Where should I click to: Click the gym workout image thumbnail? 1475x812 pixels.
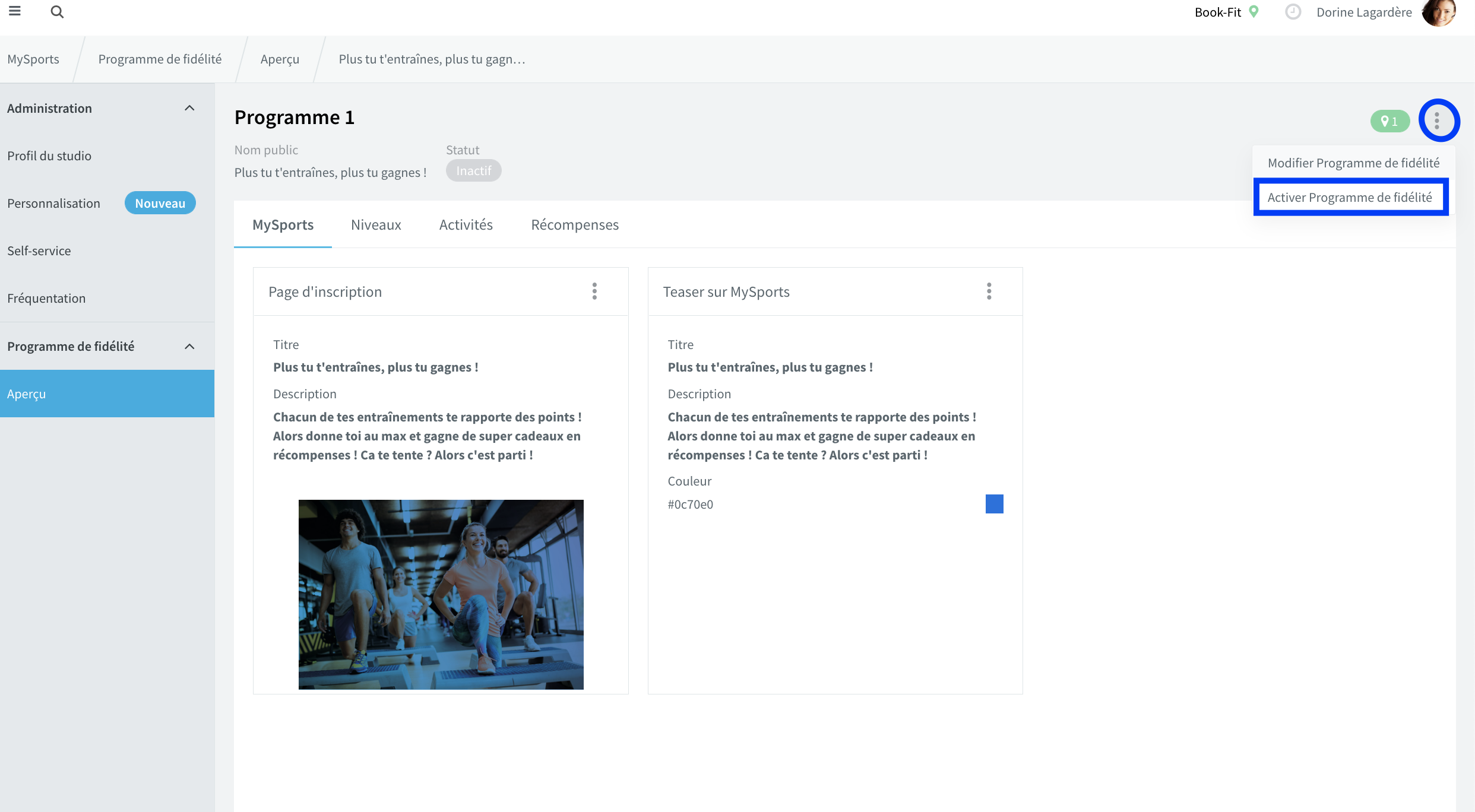click(441, 594)
